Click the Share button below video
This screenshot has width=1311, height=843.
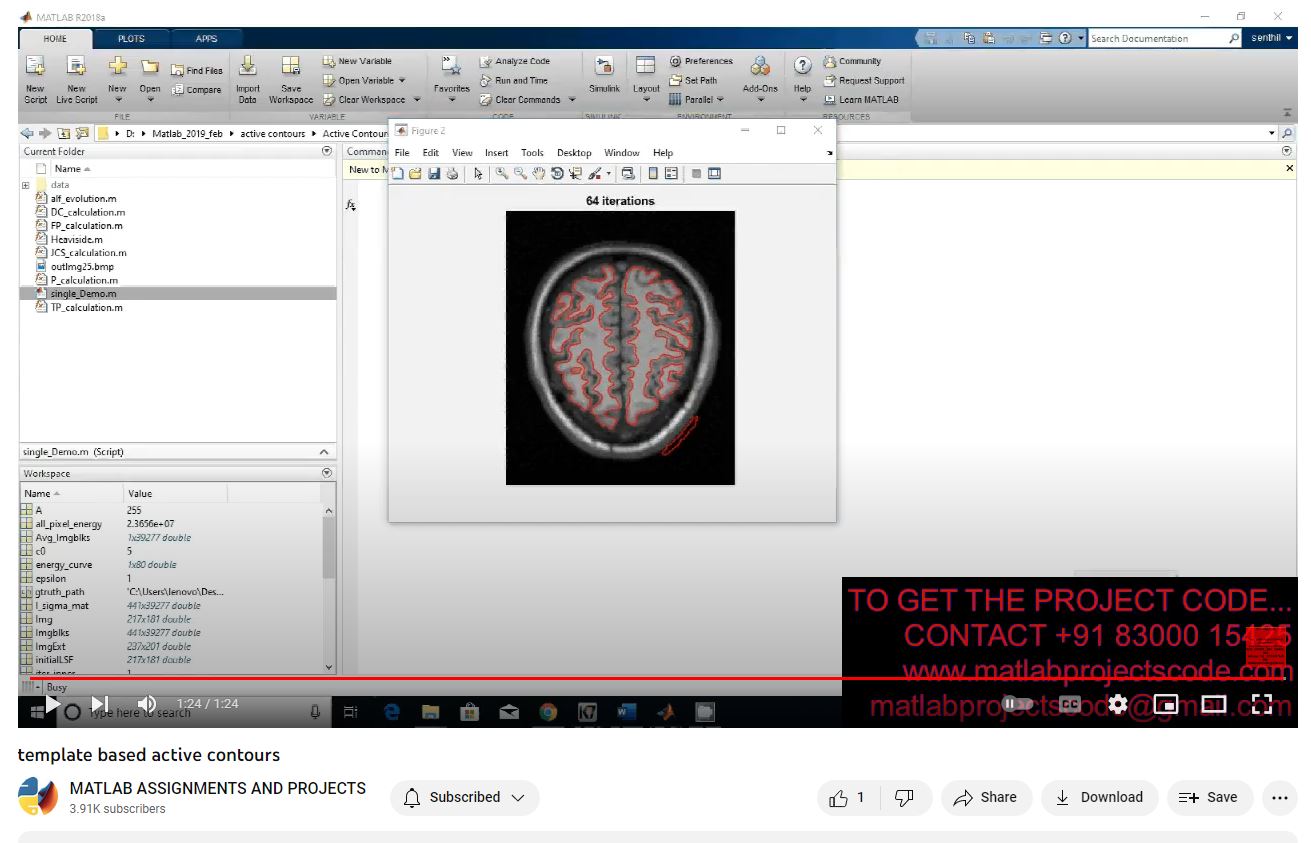pyautogui.click(x=986, y=798)
